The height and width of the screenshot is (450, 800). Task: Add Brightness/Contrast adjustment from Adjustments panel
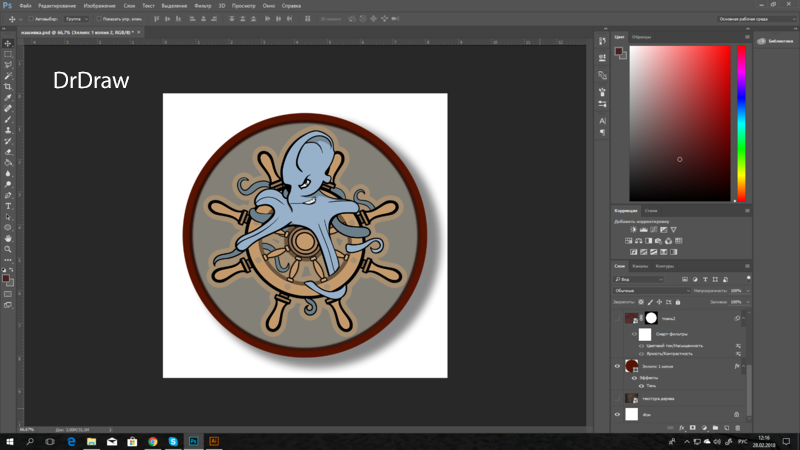click(633, 230)
